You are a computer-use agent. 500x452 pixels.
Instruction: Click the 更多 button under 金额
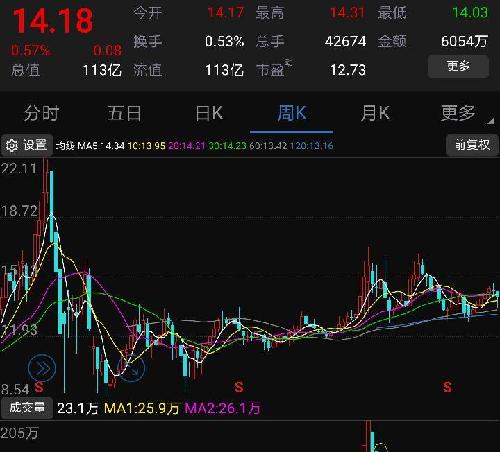pyautogui.click(x=459, y=66)
